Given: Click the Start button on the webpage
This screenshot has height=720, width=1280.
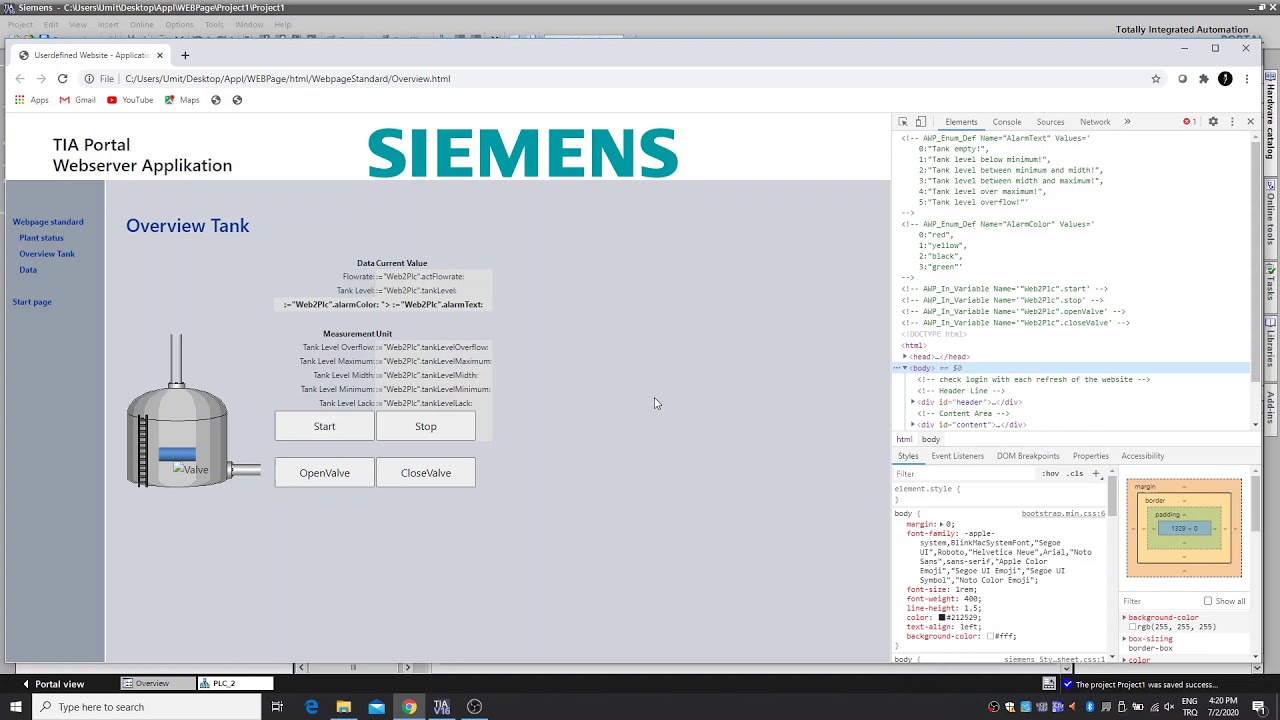Looking at the screenshot, I should [x=325, y=426].
